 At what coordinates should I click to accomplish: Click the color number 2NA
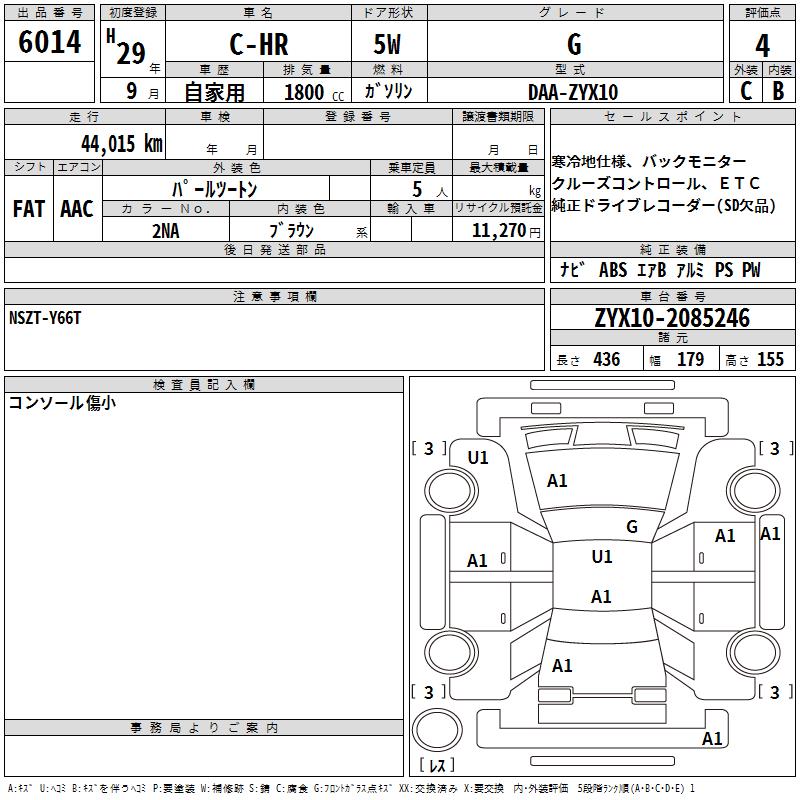click(166, 231)
